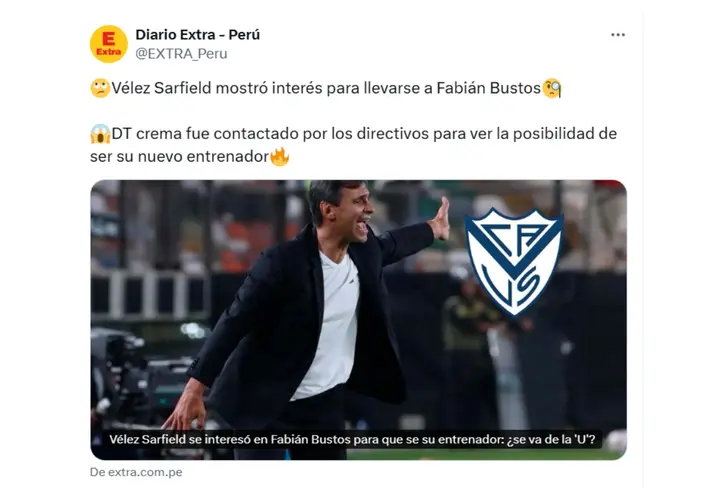Click the coach's outstretched raised hand
This screenshot has width=728, height=488.
pos(440,218)
